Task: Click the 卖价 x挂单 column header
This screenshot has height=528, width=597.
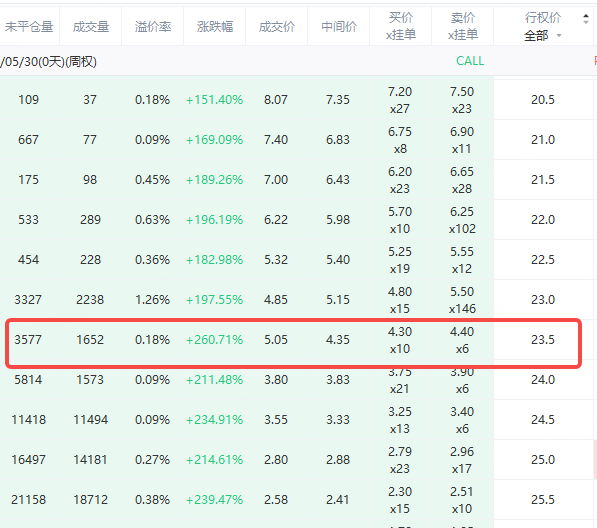Action: click(x=463, y=26)
